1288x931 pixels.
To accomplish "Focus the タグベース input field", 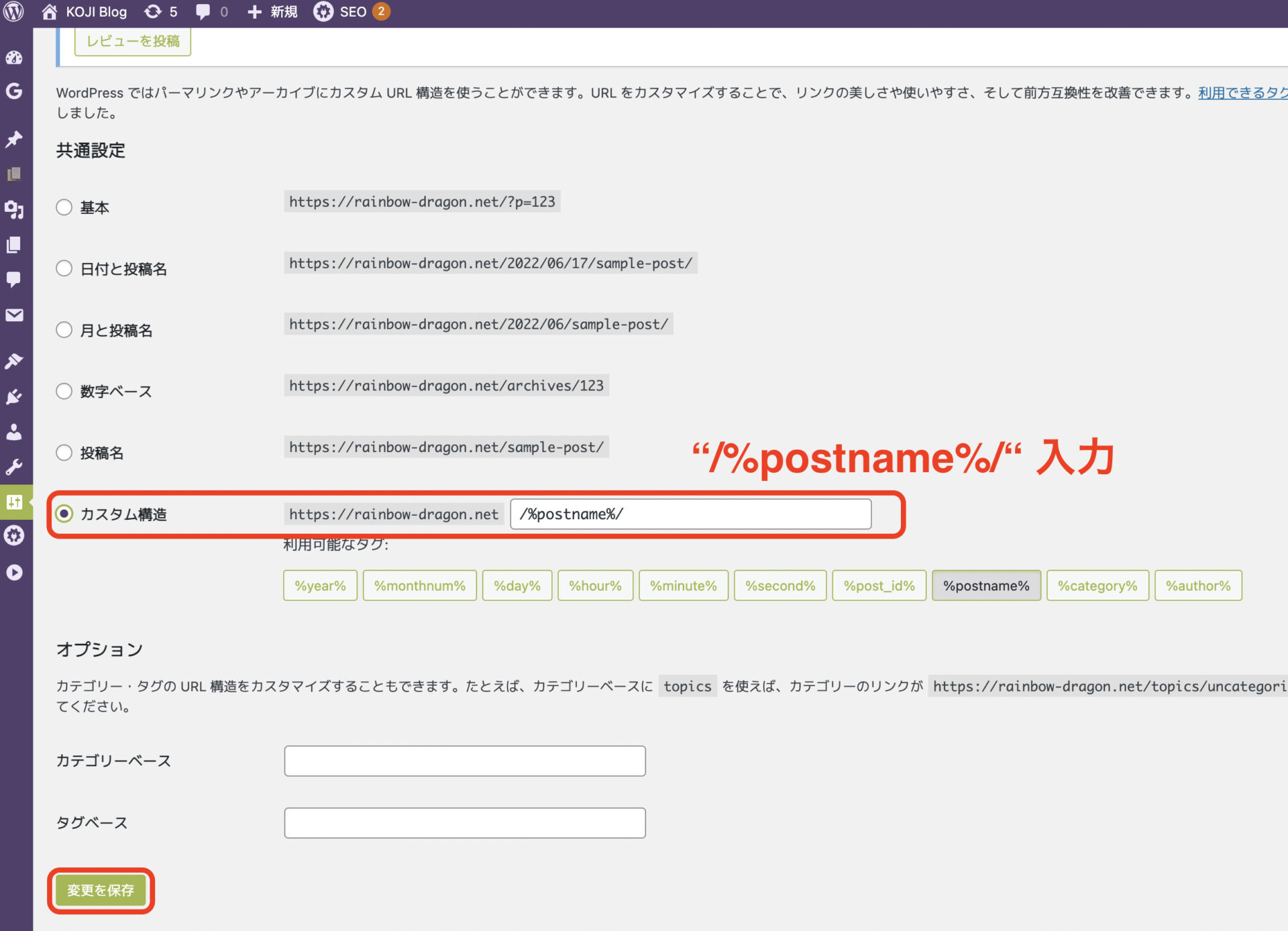I will (465, 822).
